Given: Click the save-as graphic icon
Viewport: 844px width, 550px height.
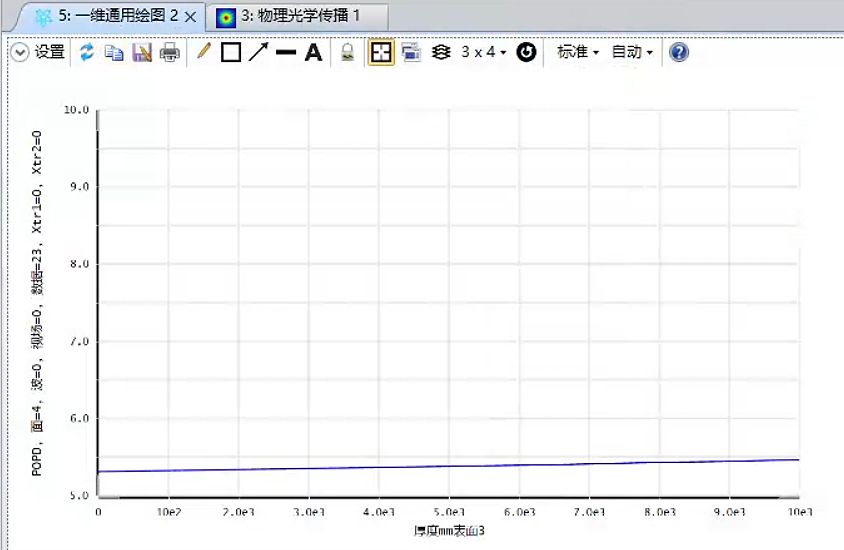Looking at the screenshot, I should tap(142, 52).
